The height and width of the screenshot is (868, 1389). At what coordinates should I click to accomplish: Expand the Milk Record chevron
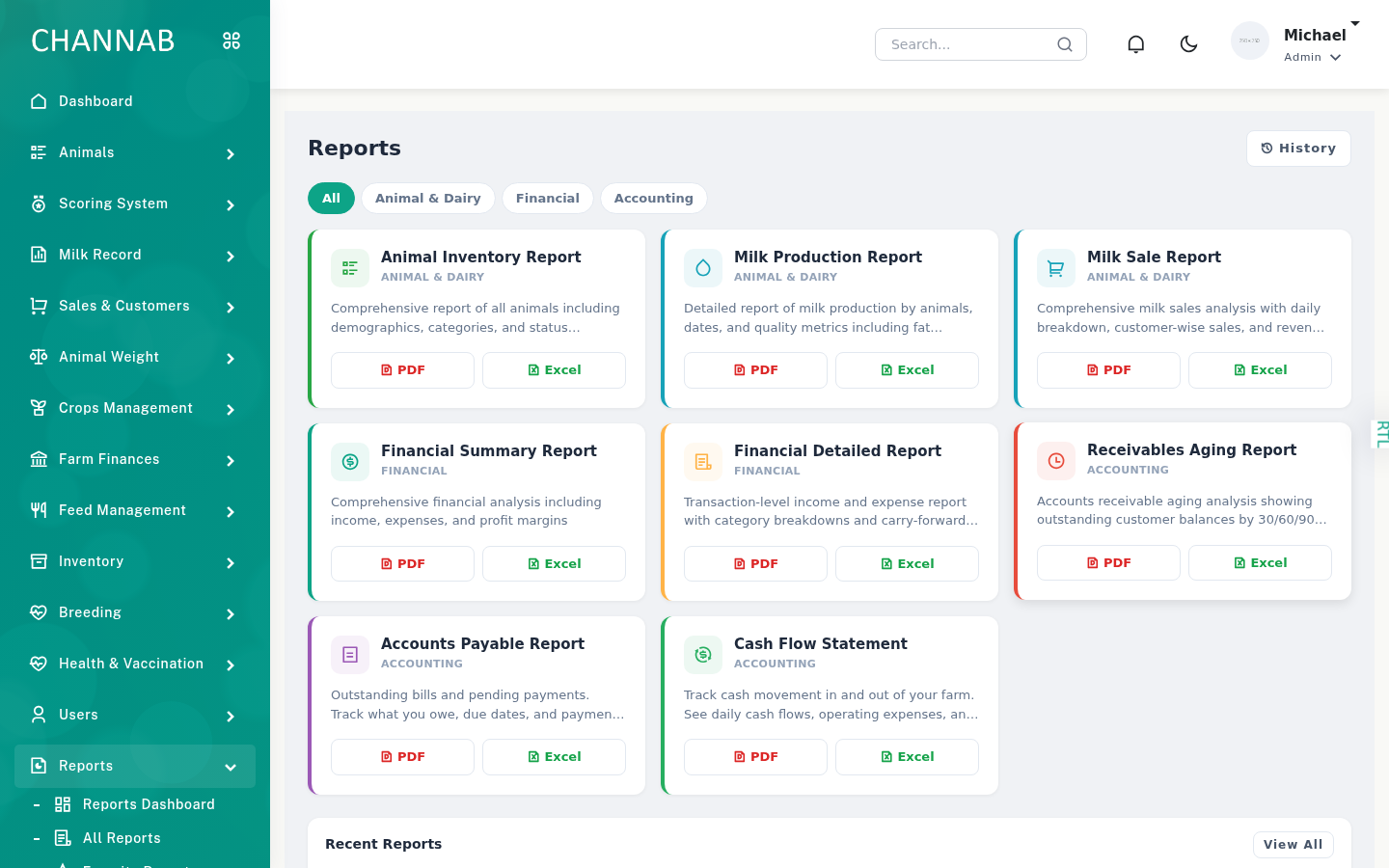[231, 256]
